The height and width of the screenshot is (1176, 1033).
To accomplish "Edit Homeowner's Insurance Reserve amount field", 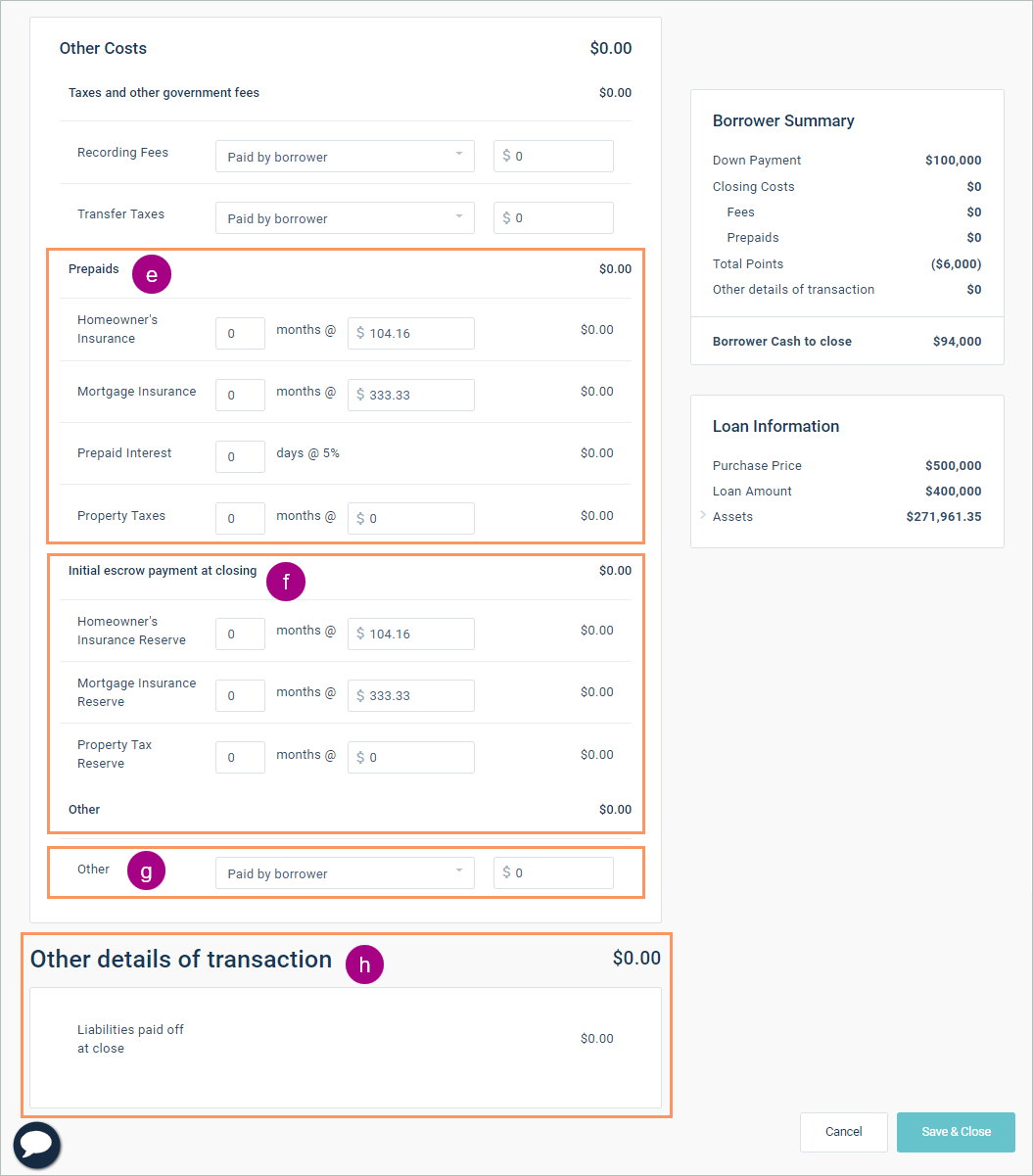I will [411, 634].
